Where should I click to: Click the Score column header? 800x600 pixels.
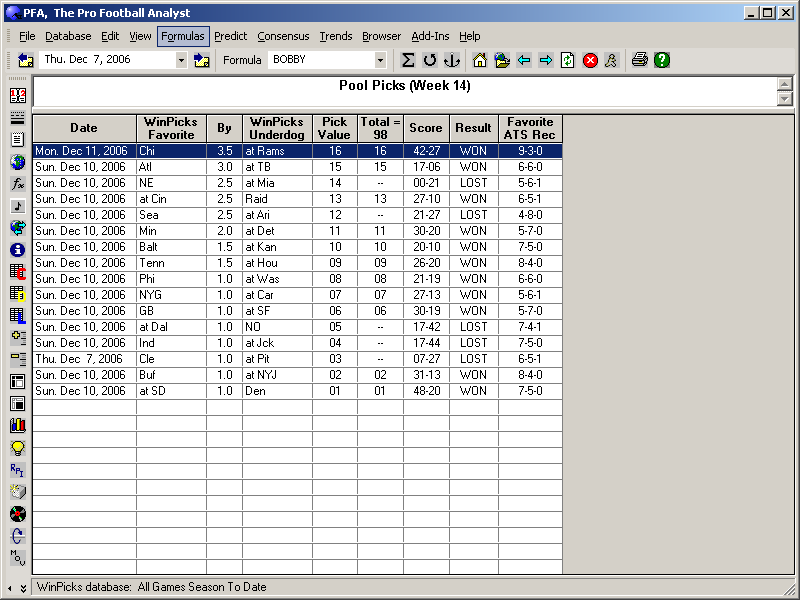(426, 128)
